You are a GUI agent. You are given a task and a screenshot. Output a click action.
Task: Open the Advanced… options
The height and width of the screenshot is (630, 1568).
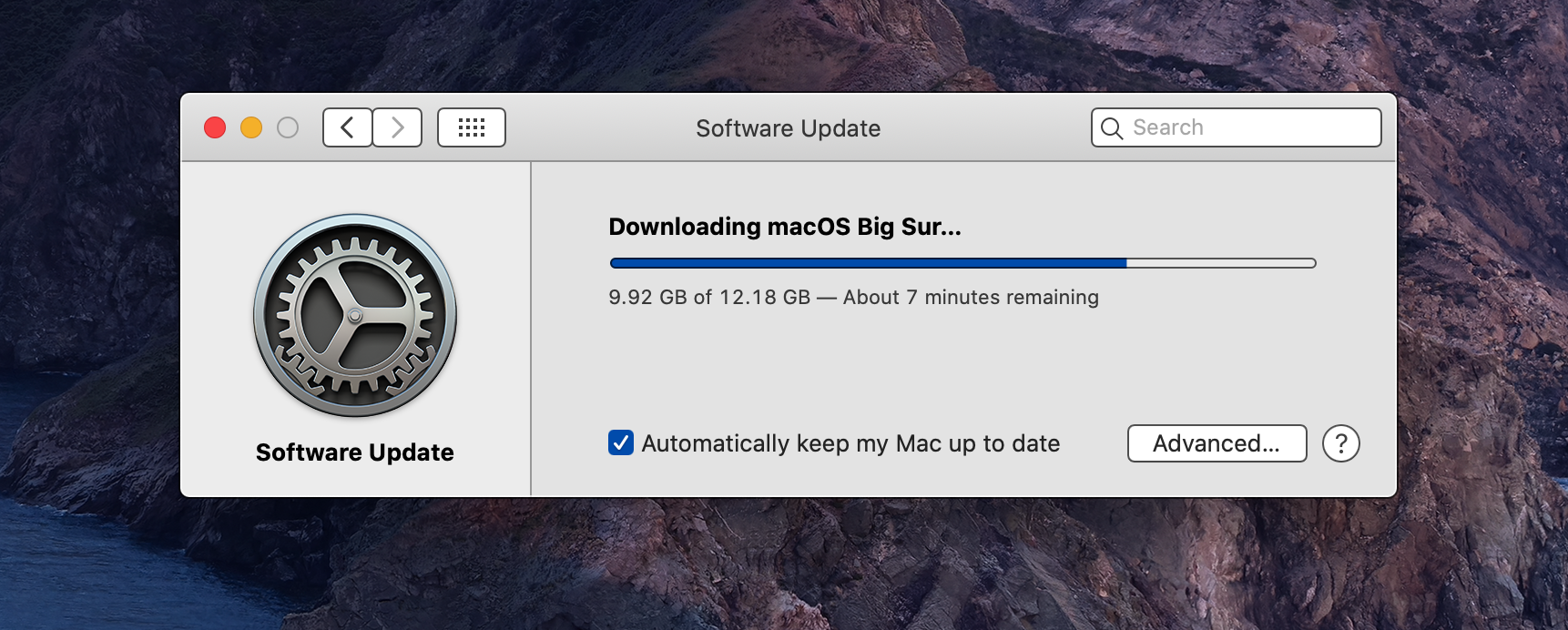click(1217, 443)
